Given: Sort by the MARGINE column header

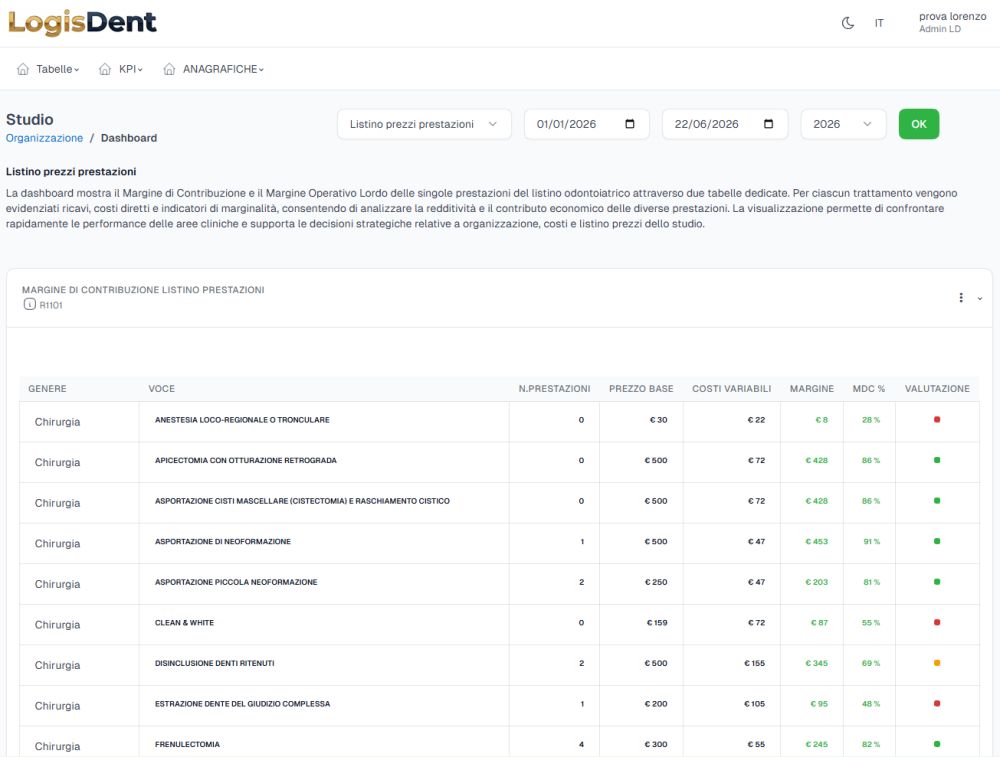Looking at the screenshot, I should (812, 388).
